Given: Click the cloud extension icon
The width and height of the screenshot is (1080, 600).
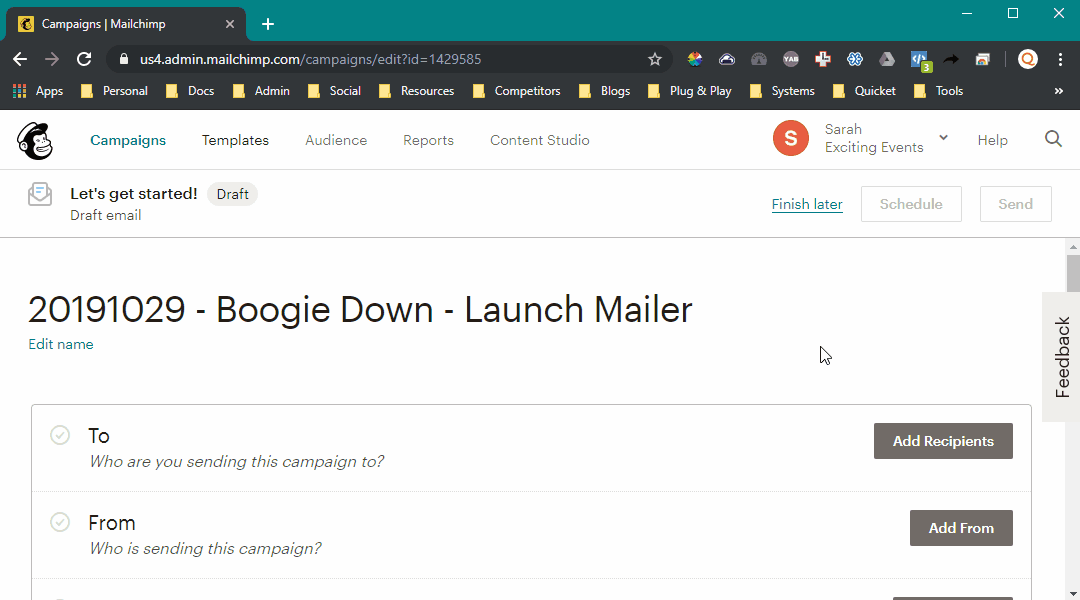Looking at the screenshot, I should tap(727, 59).
